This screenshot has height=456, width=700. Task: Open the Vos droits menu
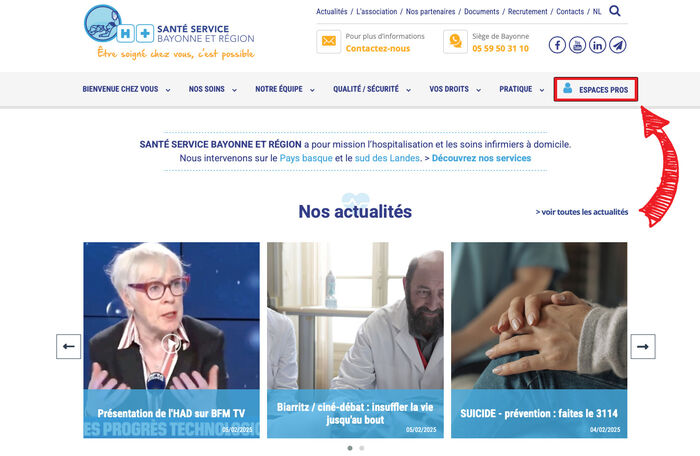pyautogui.click(x=455, y=89)
